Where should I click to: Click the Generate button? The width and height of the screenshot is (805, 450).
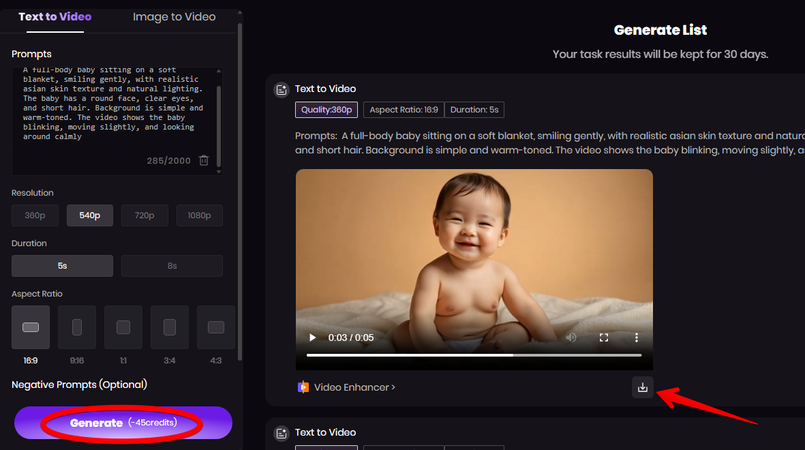coord(123,423)
